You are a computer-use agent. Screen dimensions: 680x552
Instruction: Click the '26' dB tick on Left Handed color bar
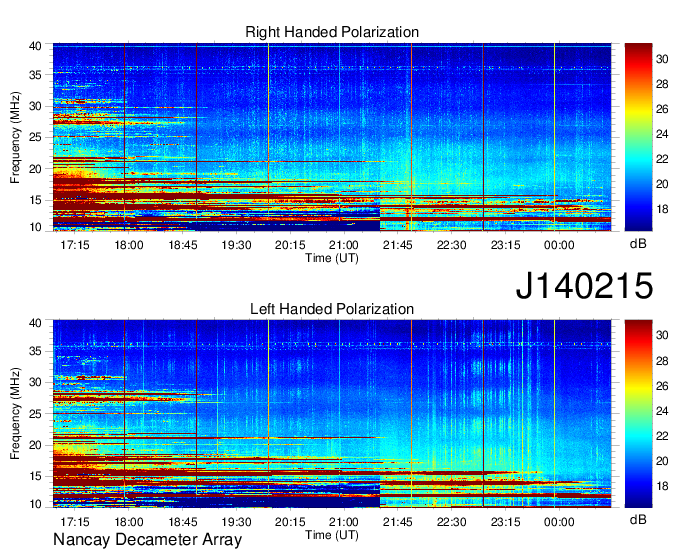pos(662,386)
